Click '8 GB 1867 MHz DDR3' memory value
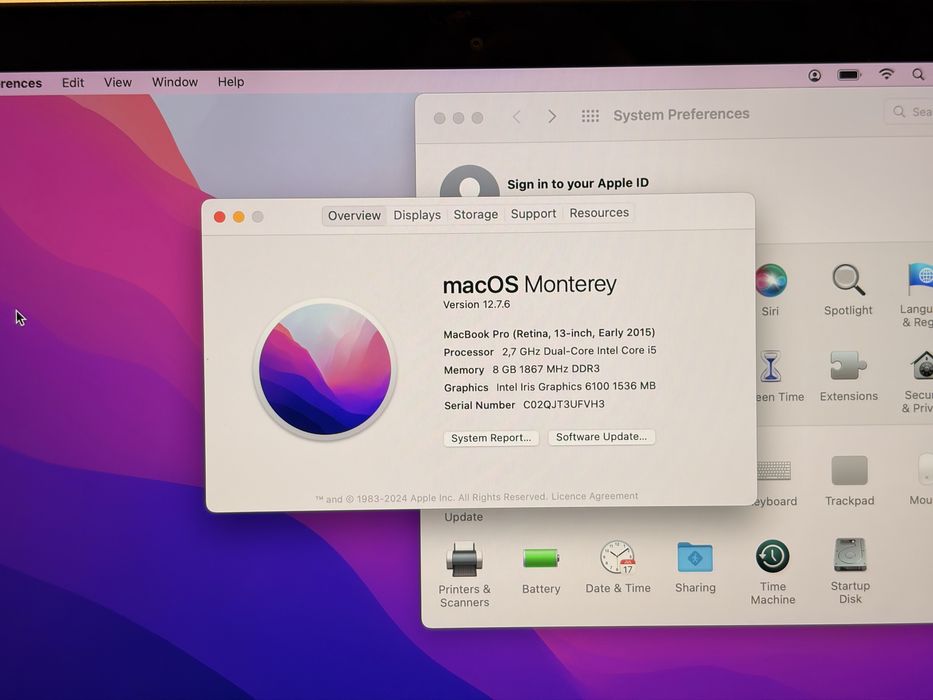Viewport: 933px width, 700px height. point(546,369)
